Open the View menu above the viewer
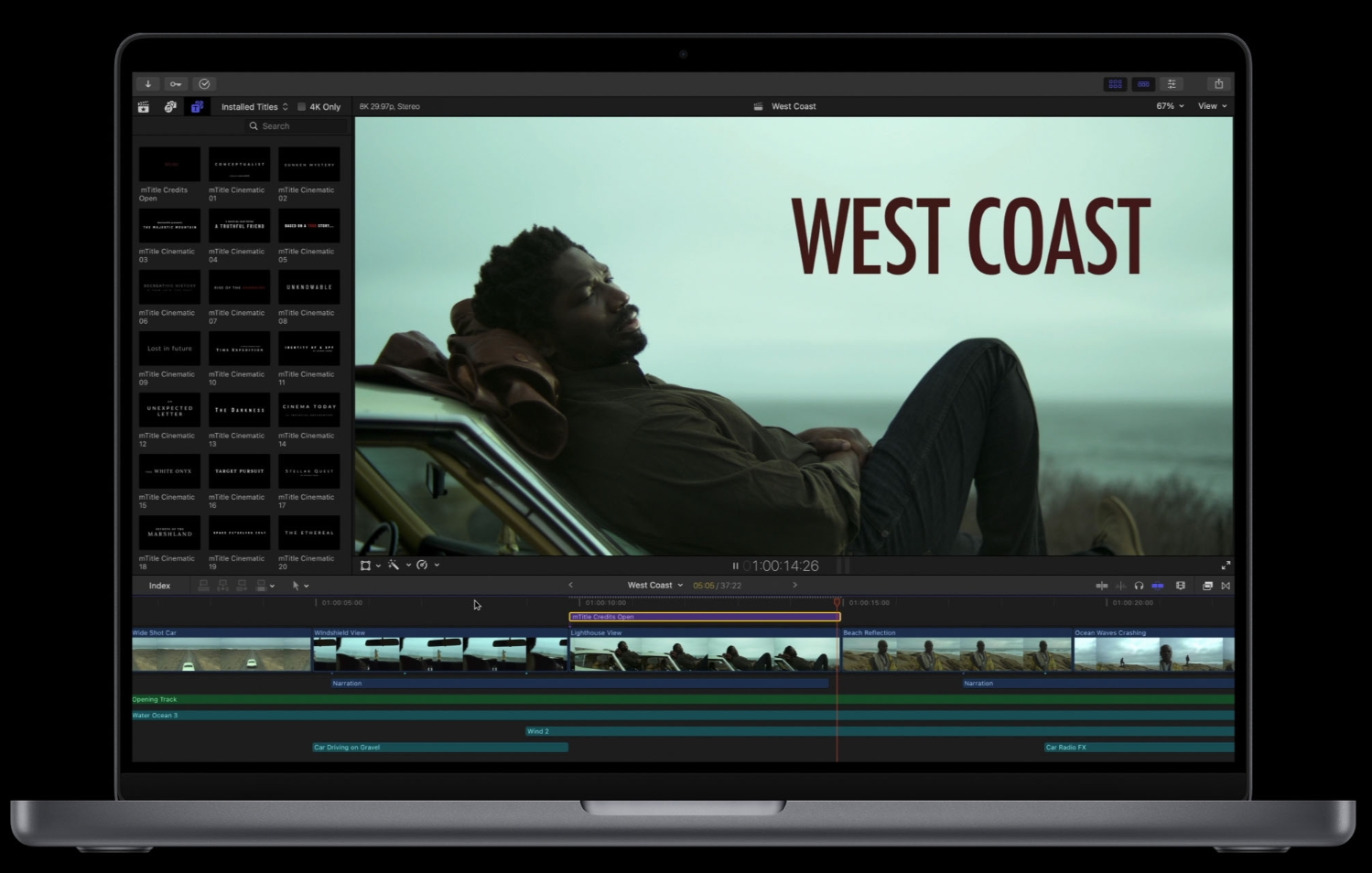This screenshot has width=1372, height=873. (1210, 105)
